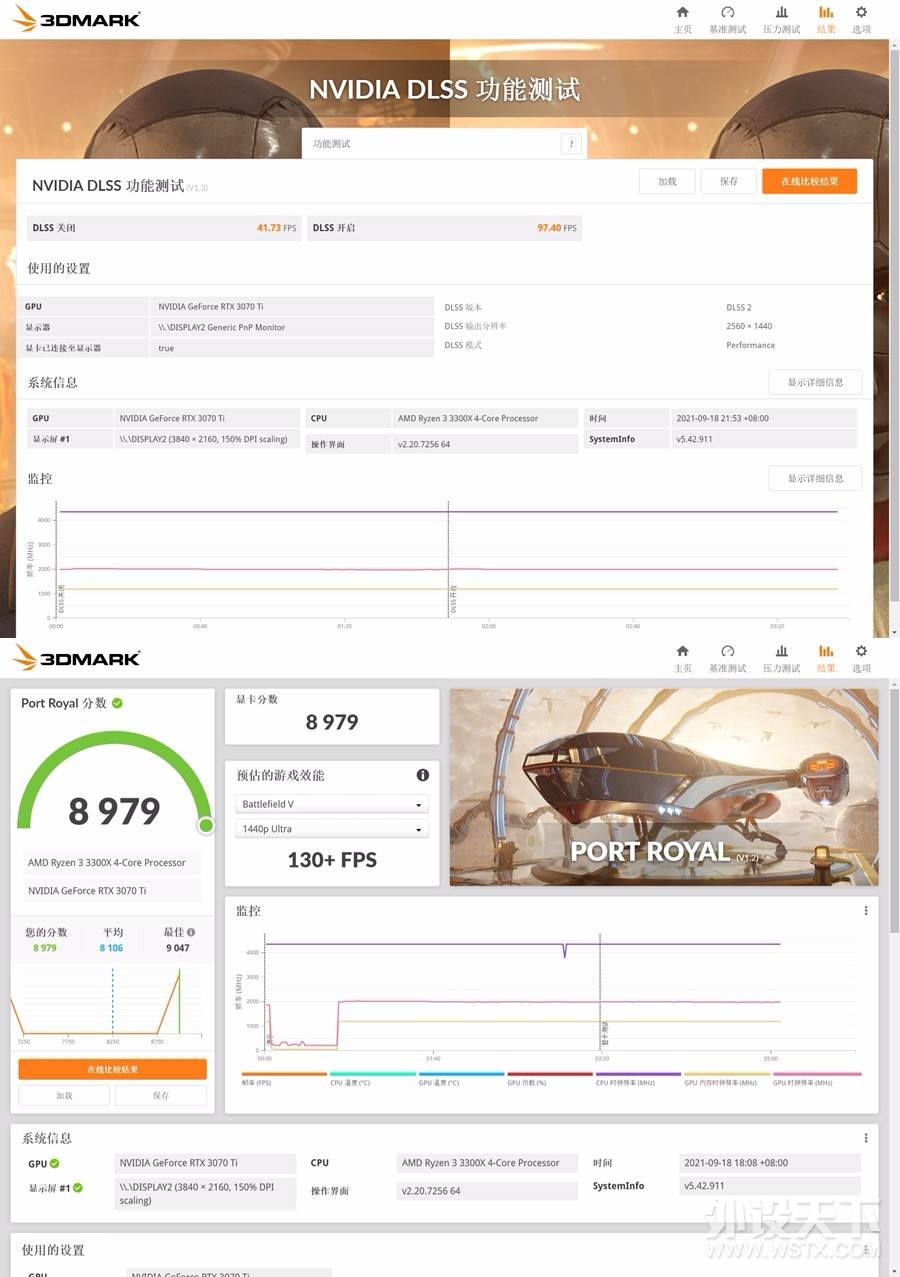Click 显示详细信息 button beside 监控 in DLSS window
This screenshot has width=900, height=1277.
pos(815,478)
